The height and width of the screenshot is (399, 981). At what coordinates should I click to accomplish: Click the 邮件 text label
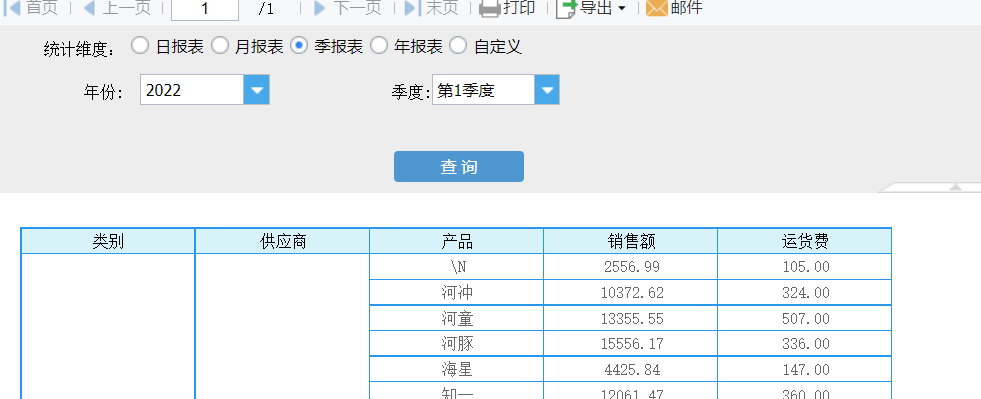click(686, 8)
